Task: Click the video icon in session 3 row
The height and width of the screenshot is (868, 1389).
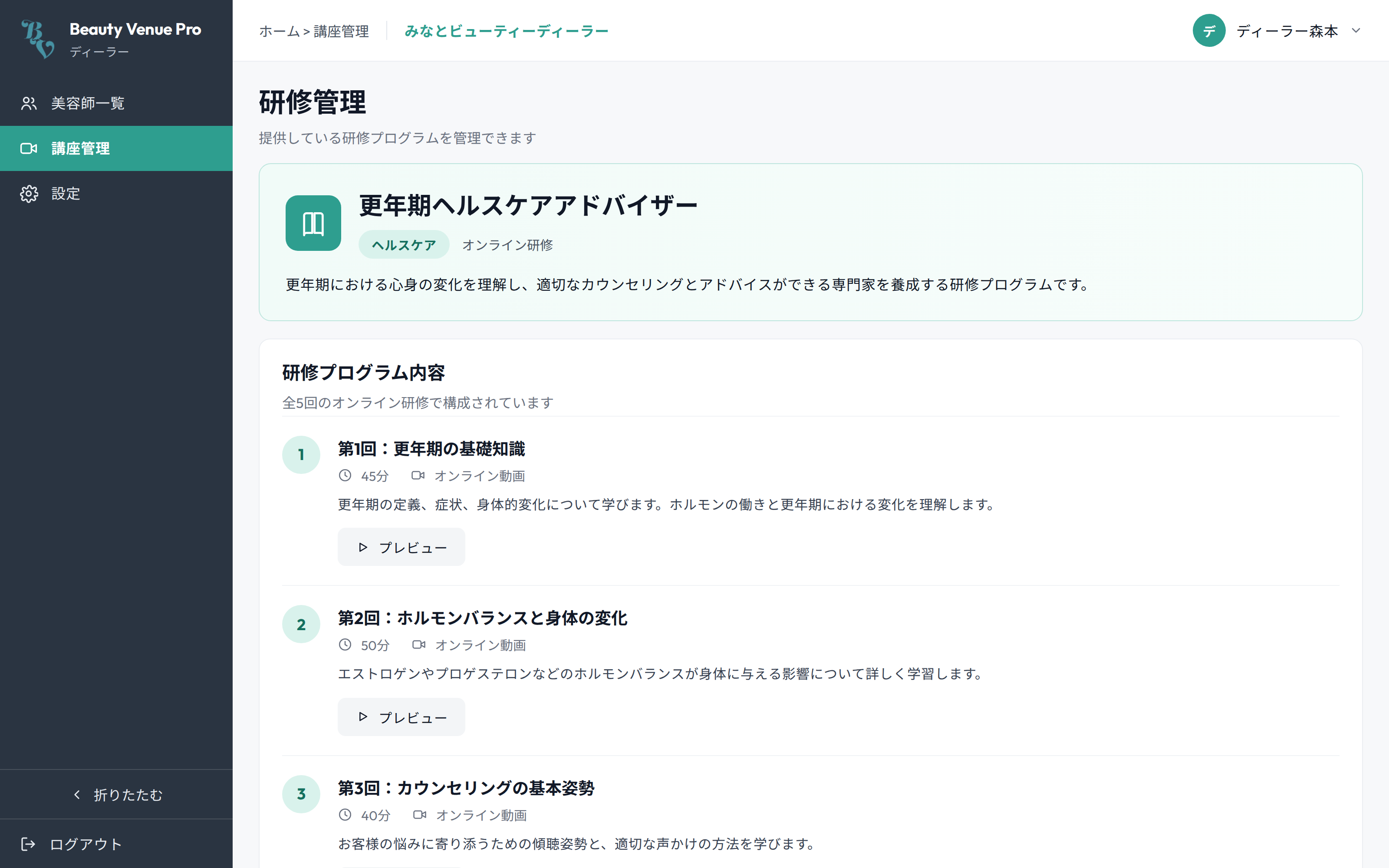Action: tap(420, 815)
